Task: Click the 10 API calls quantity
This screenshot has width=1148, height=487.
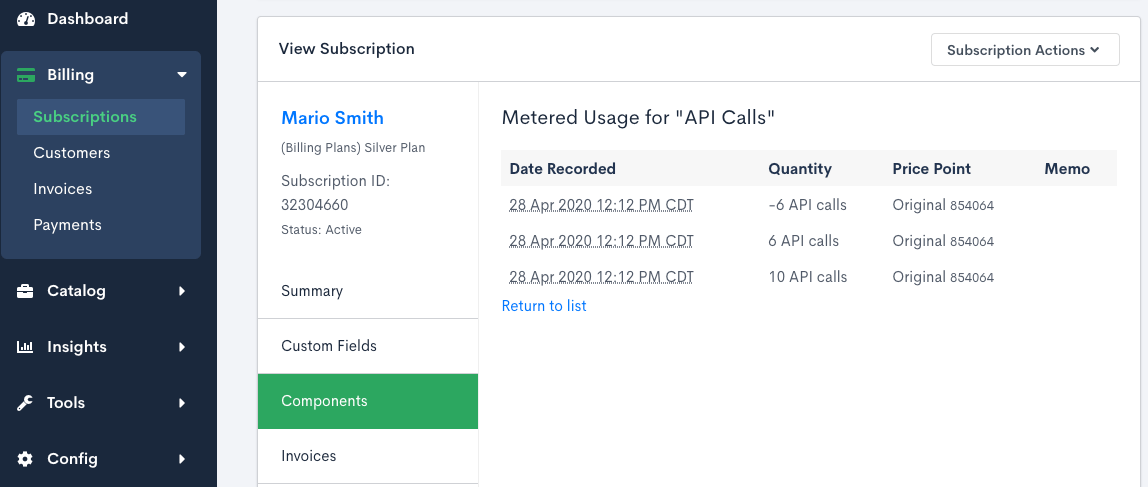Action: (x=808, y=278)
